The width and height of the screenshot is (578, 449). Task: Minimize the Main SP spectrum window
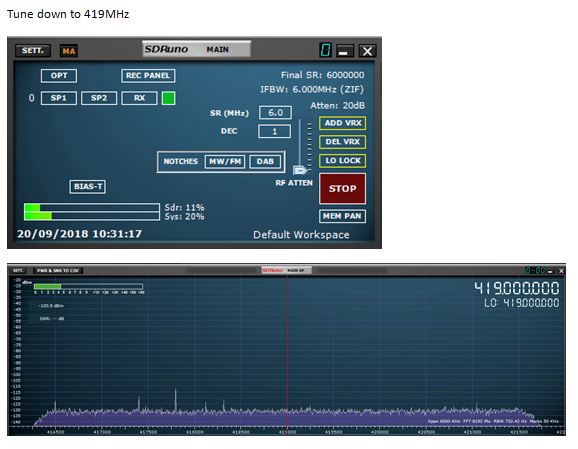coord(550,271)
